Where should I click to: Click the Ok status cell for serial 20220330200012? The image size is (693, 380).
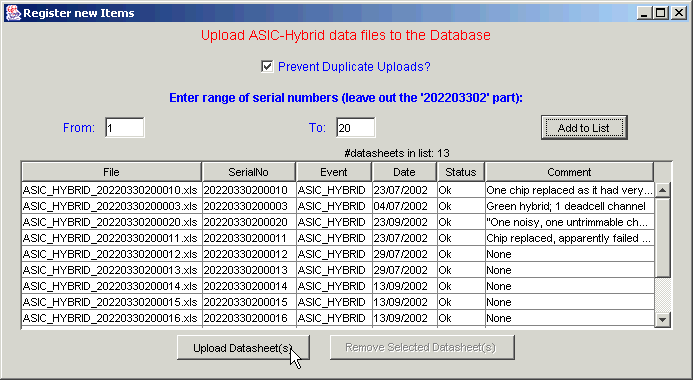(x=461, y=254)
